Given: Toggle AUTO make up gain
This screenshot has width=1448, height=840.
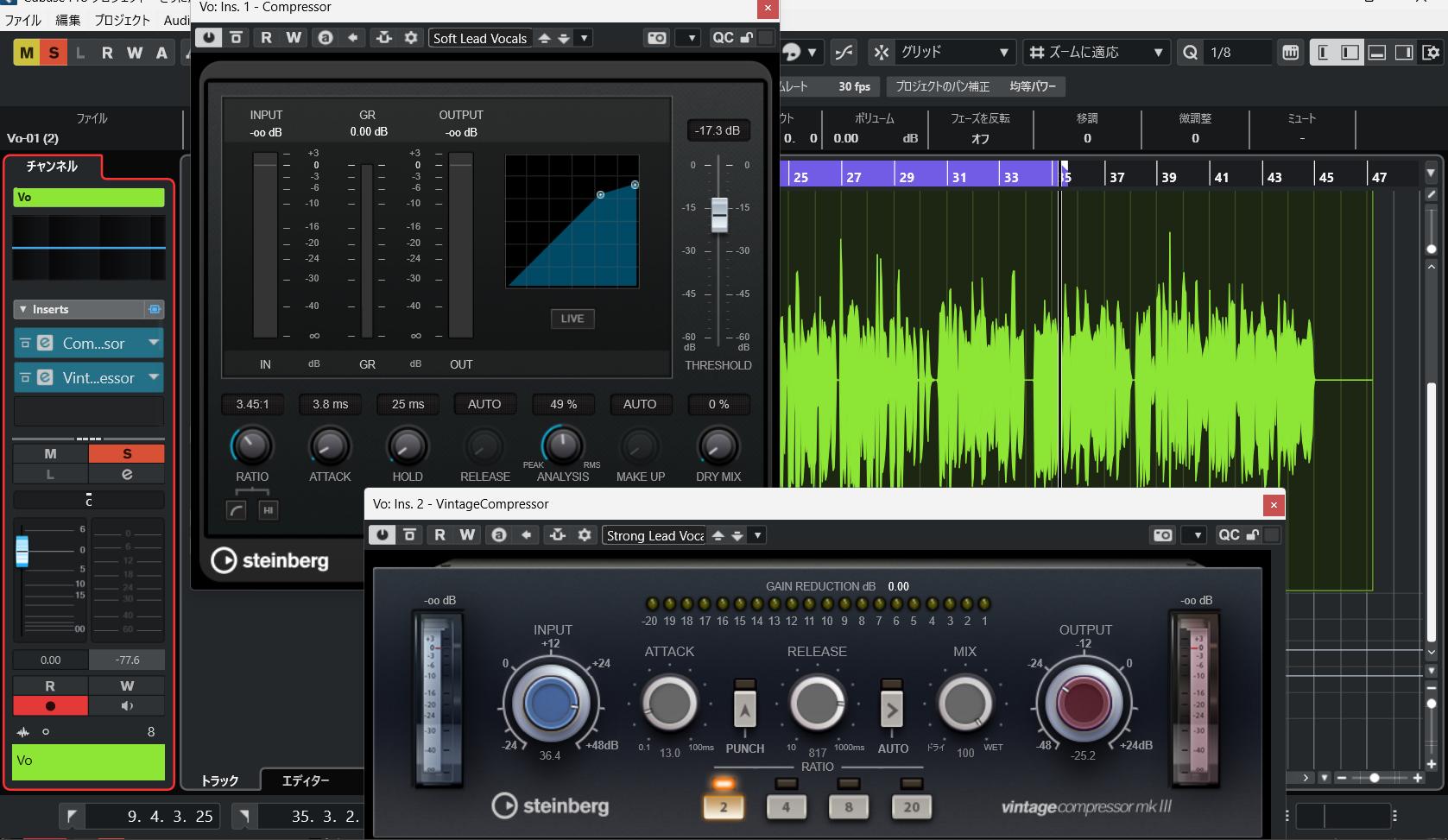Looking at the screenshot, I should pos(640,404).
